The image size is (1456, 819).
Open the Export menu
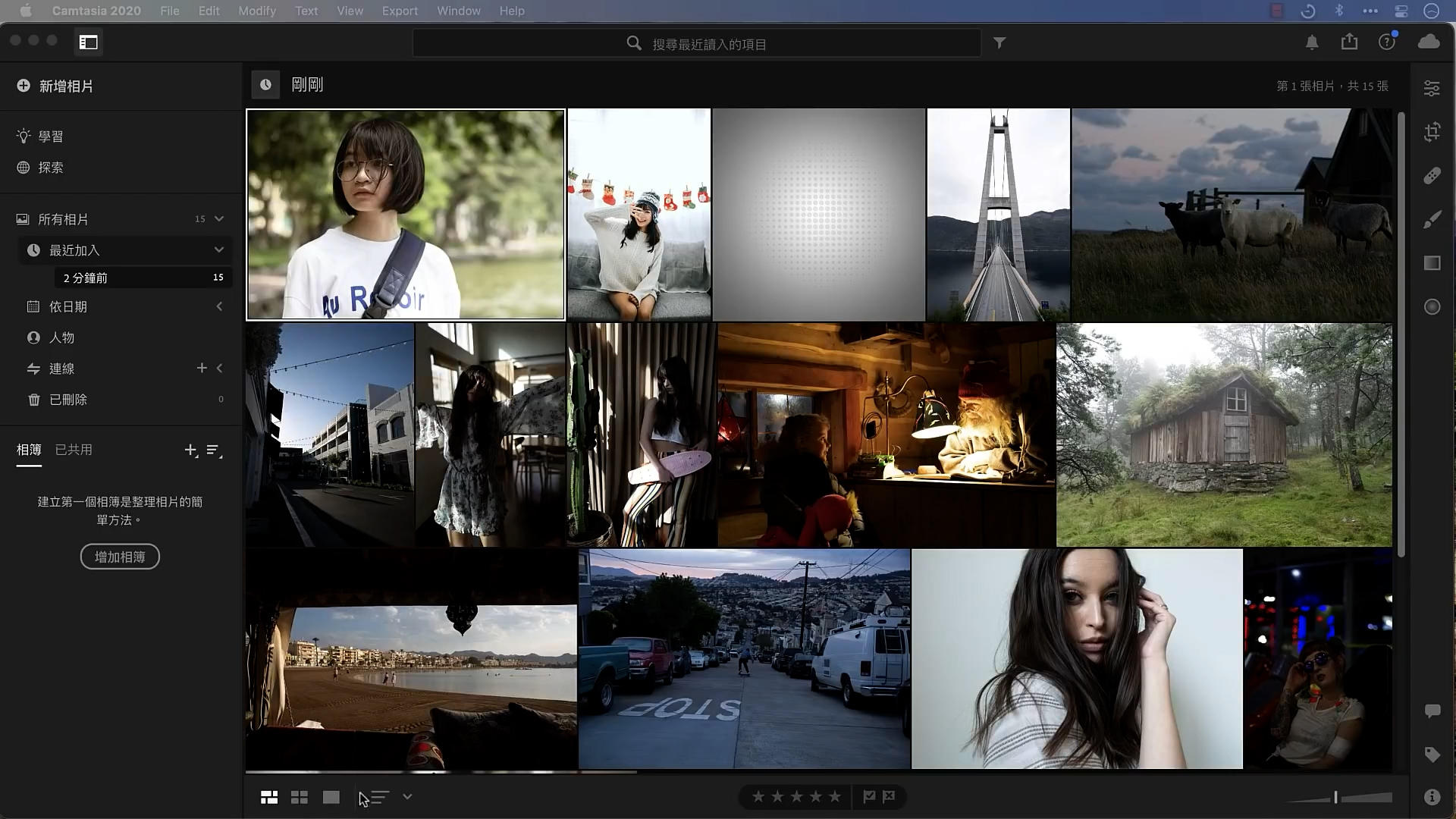coord(400,11)
